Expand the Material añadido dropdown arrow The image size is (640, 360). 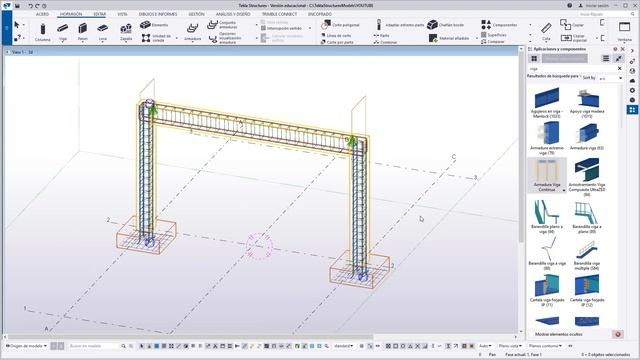[477, 38]
